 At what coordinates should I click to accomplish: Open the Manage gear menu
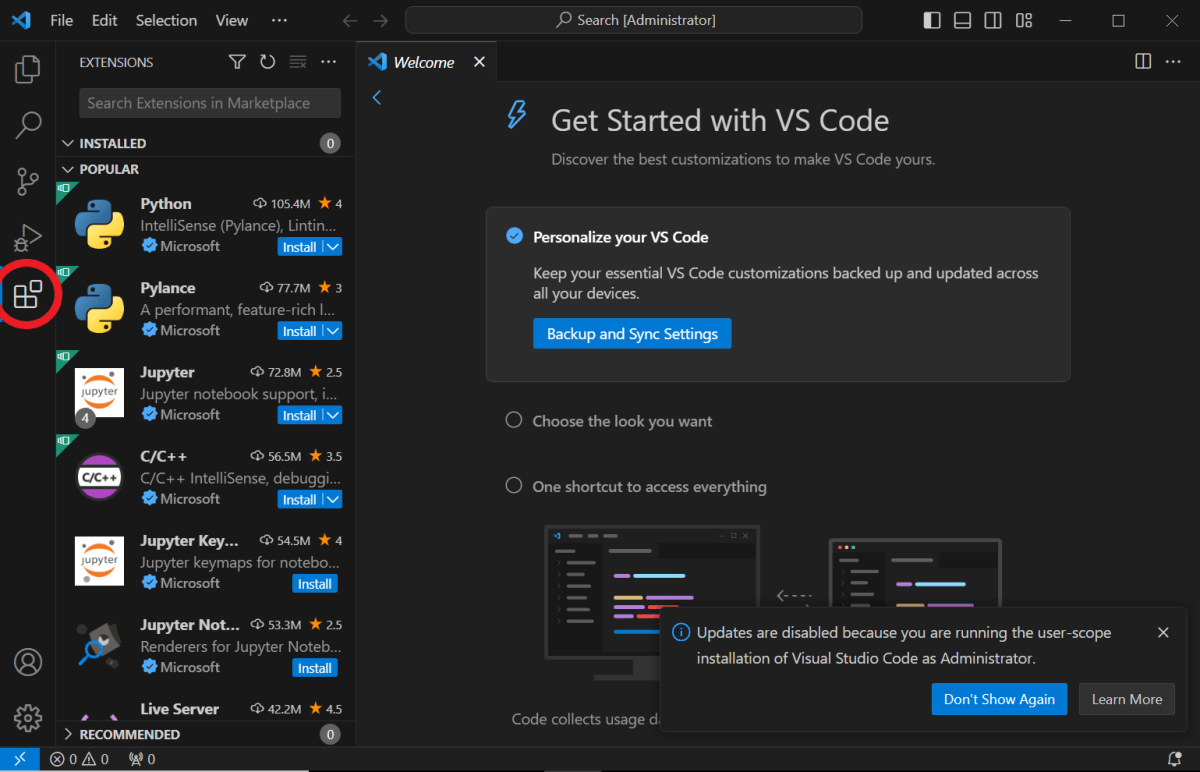tap(28, 717)
